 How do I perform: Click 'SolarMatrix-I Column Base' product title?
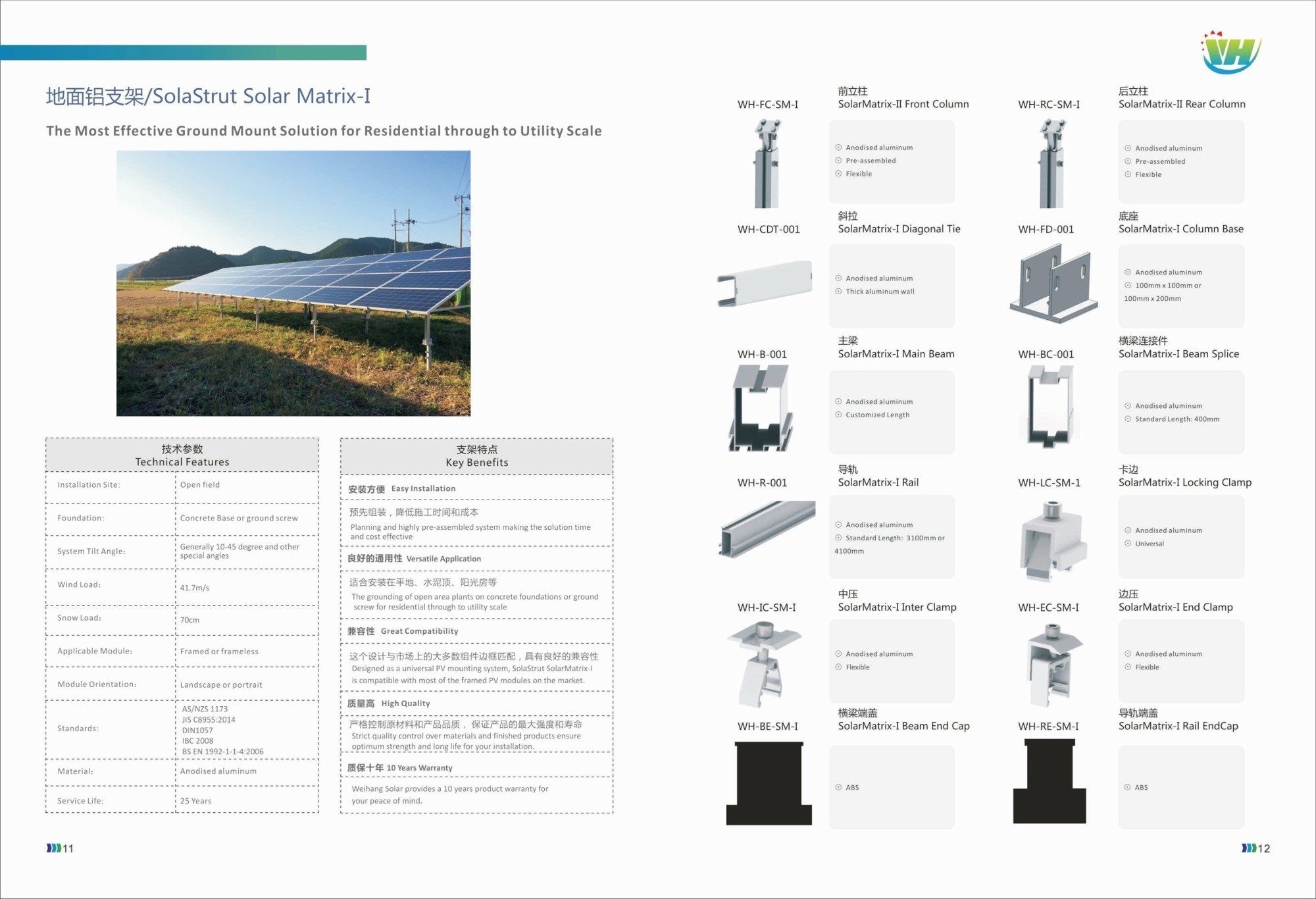tap(1181, 229)
